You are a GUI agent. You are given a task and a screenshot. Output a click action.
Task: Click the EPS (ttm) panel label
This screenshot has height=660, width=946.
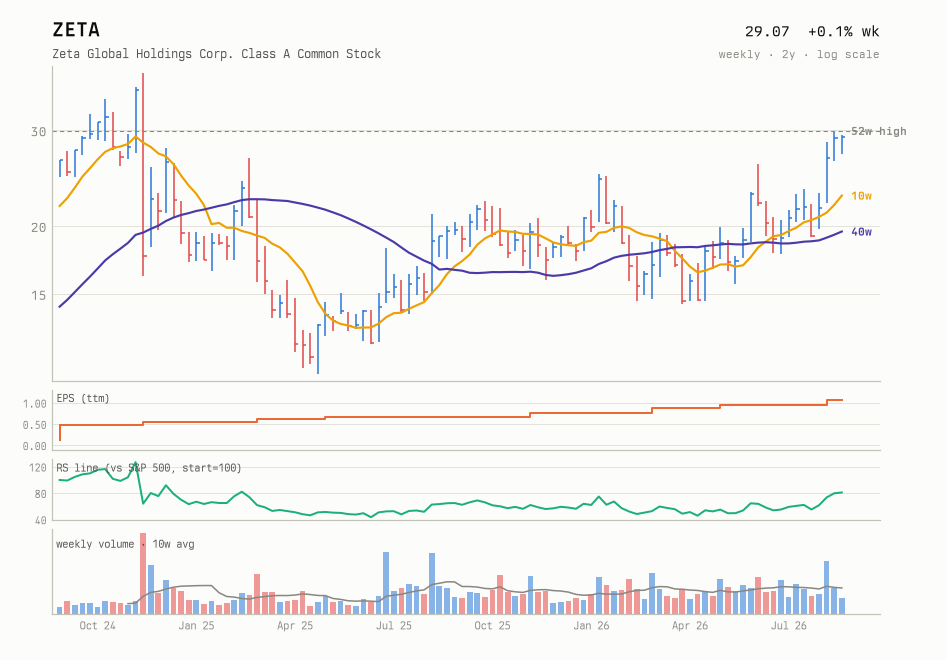[x=83, y=398]
